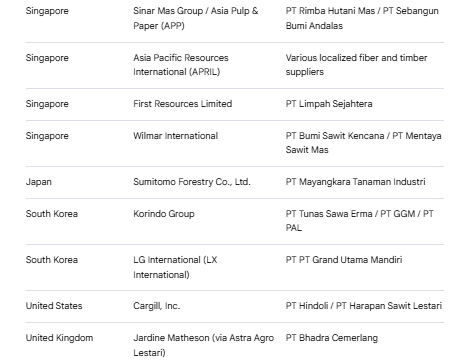Click 'PT Mayangkara Tanaman Industri' cell

(355, 182)
